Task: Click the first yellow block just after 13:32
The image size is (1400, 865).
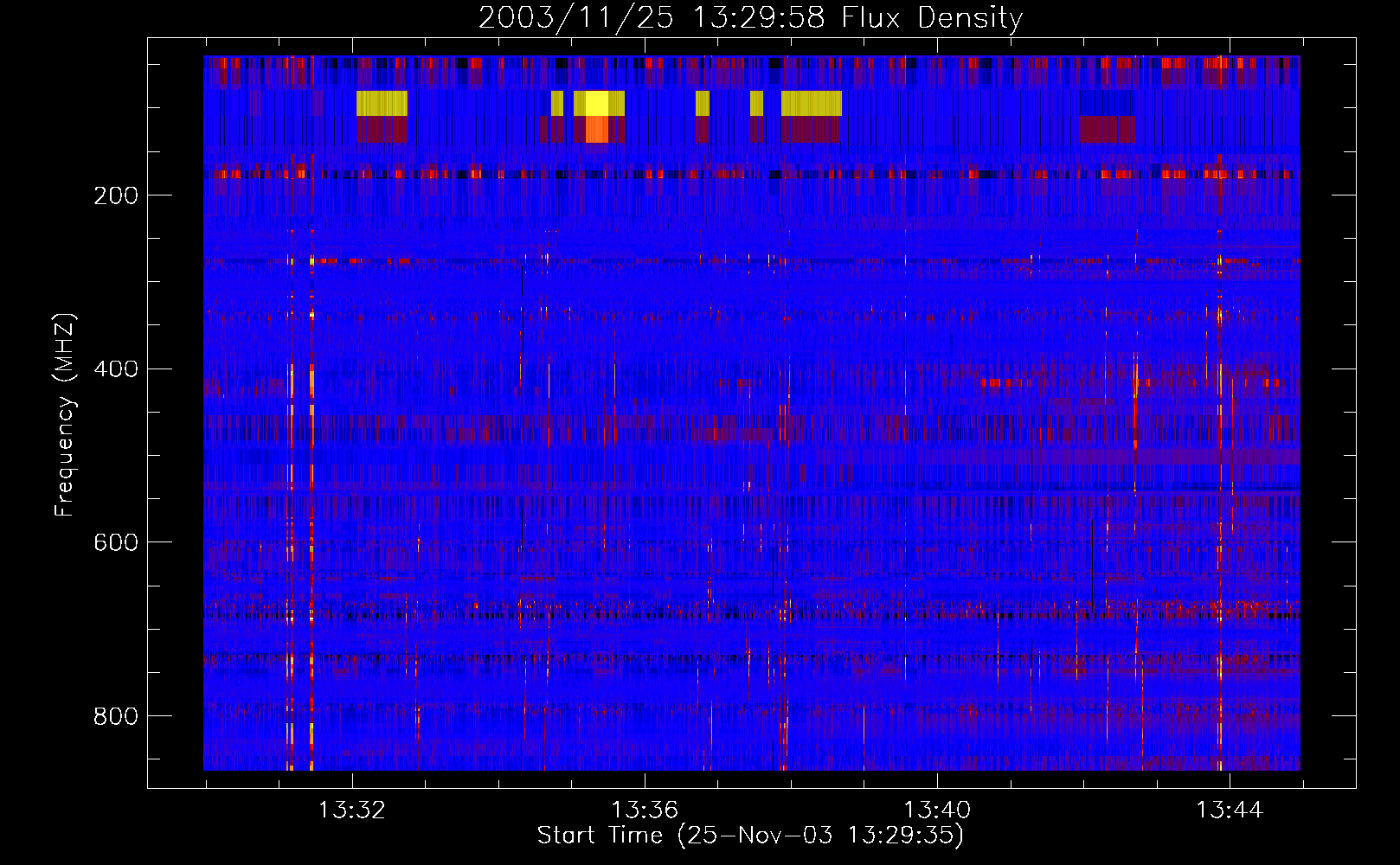Action: [382, 104]
